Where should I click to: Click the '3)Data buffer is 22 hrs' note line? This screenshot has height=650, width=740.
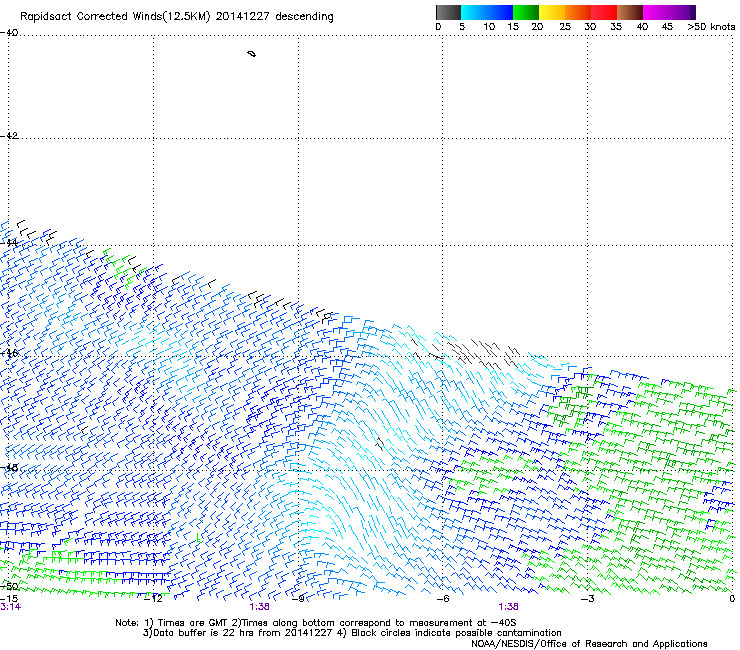352,633
